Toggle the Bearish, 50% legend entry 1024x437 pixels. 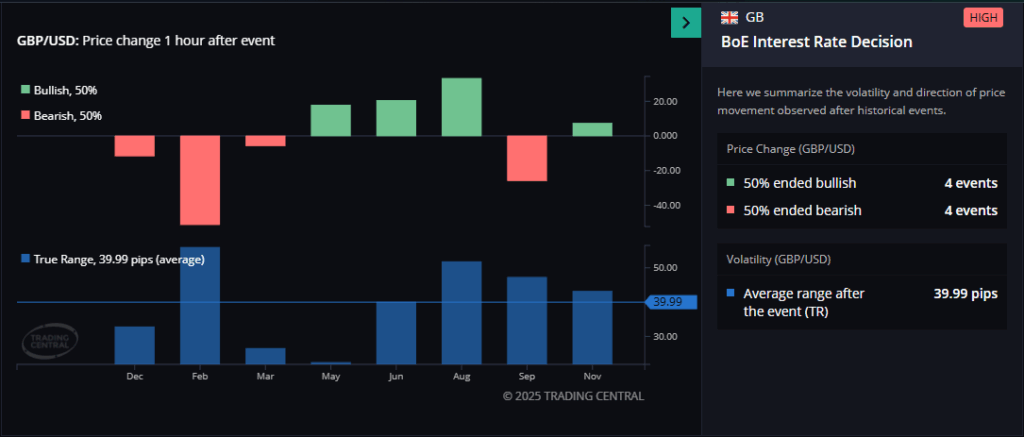[x=66, y=116]
